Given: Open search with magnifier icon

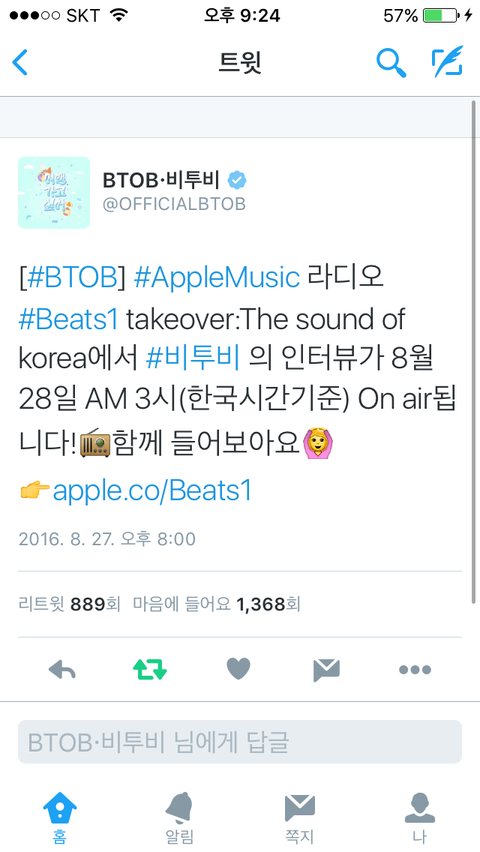Looking at the screenshot, I should (x=391, y=62).
